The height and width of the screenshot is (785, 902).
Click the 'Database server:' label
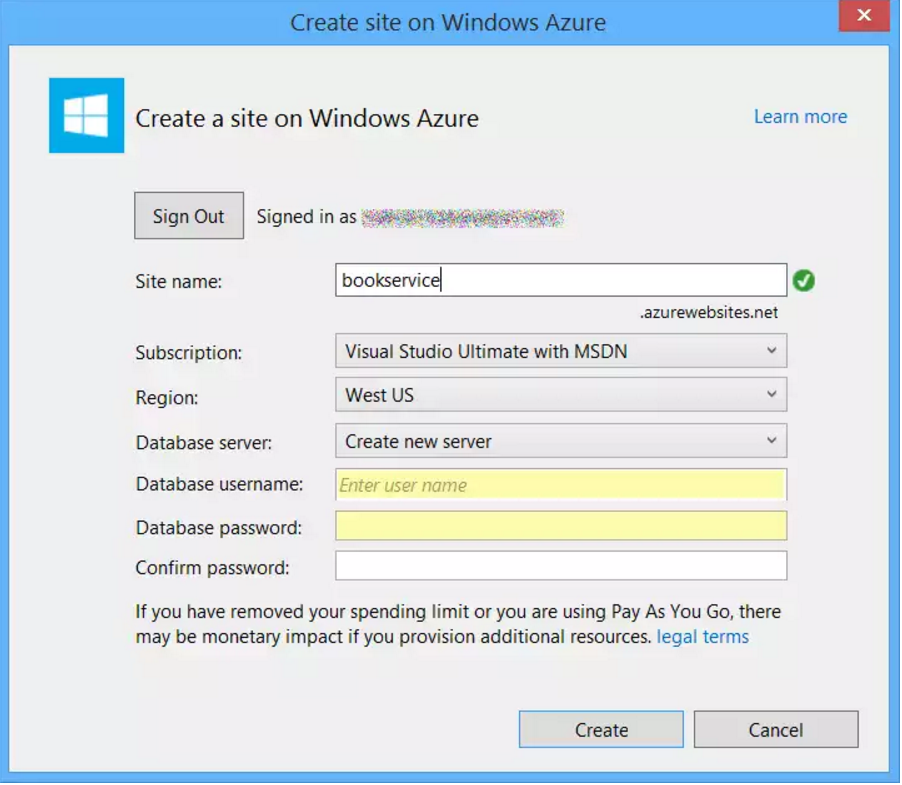[x=204, y=443]
